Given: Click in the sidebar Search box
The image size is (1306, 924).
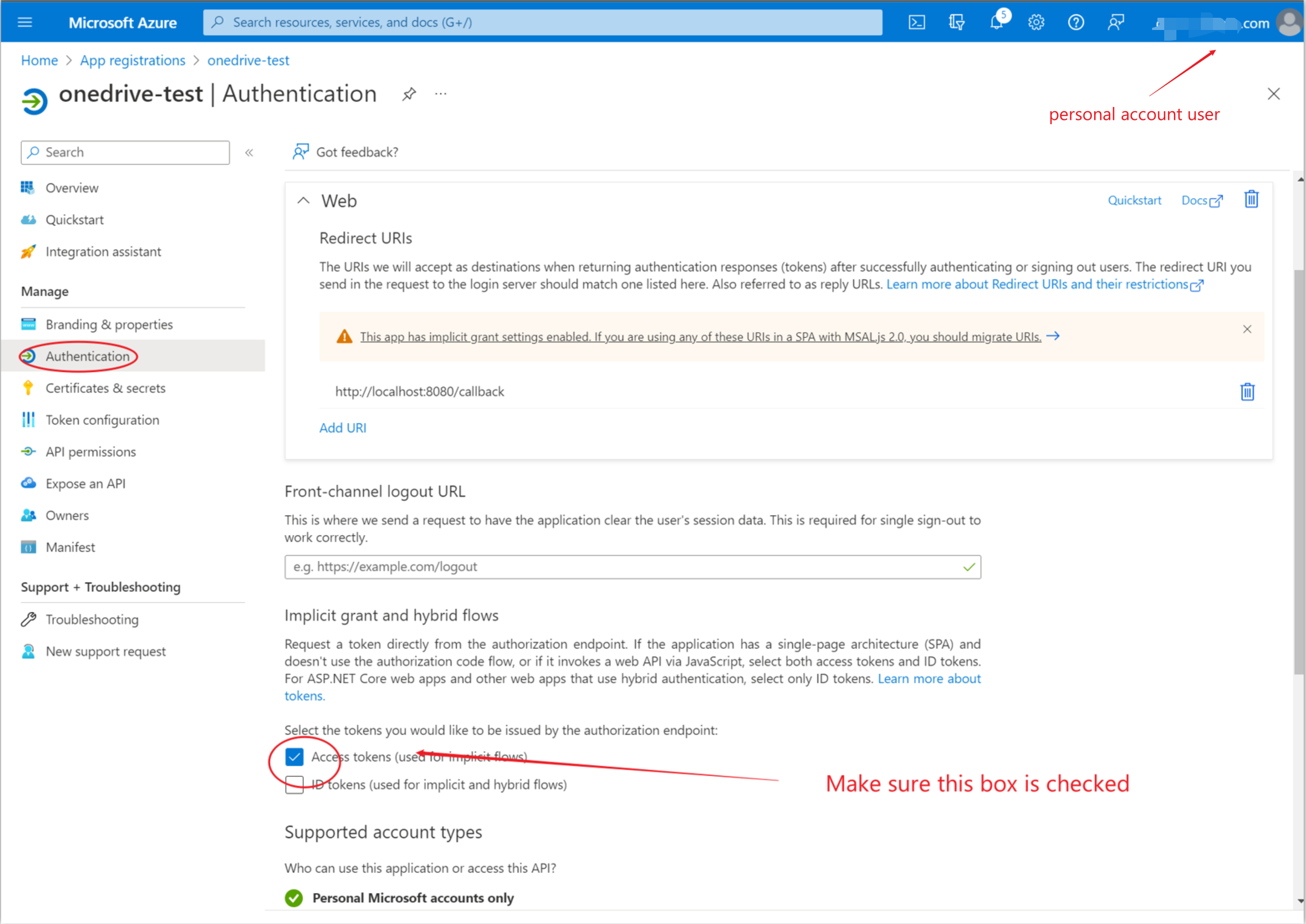Looking at the screenshot, I should pos(125,152).
